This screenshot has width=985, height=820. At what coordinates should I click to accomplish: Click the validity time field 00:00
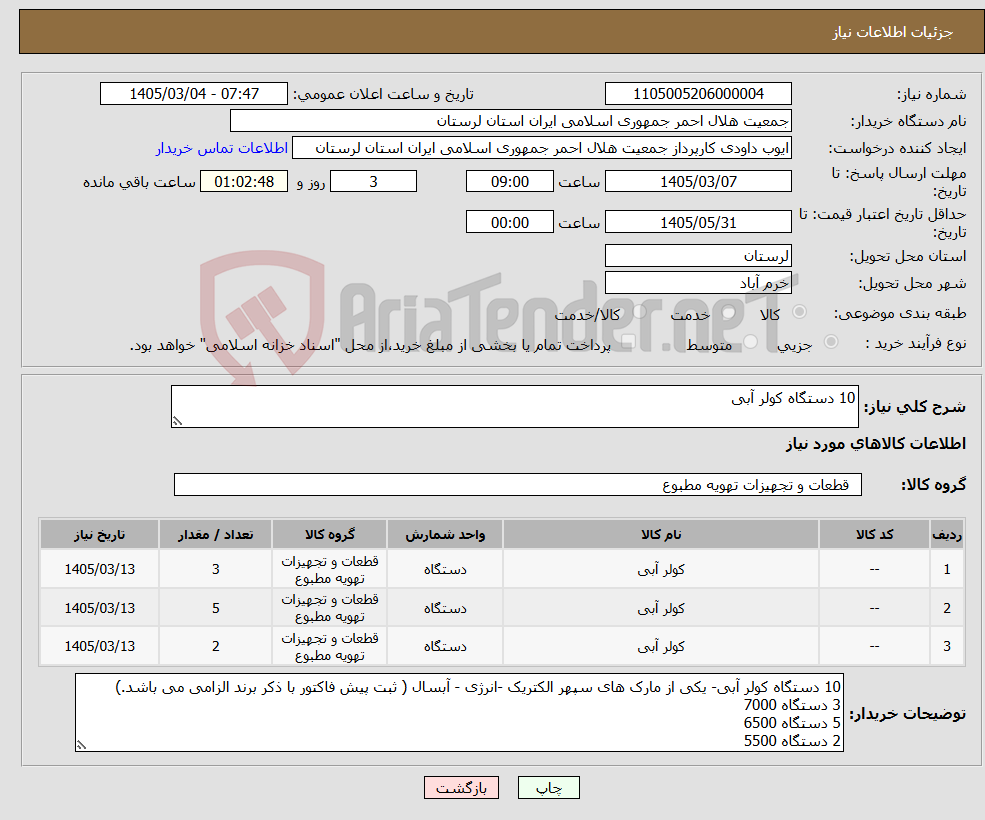click(x=509, y=222)
